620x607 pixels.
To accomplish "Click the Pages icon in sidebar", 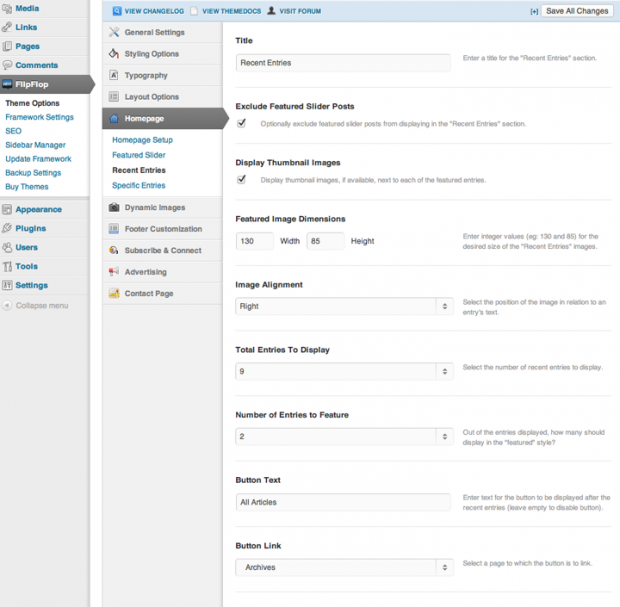I will 7,46.
